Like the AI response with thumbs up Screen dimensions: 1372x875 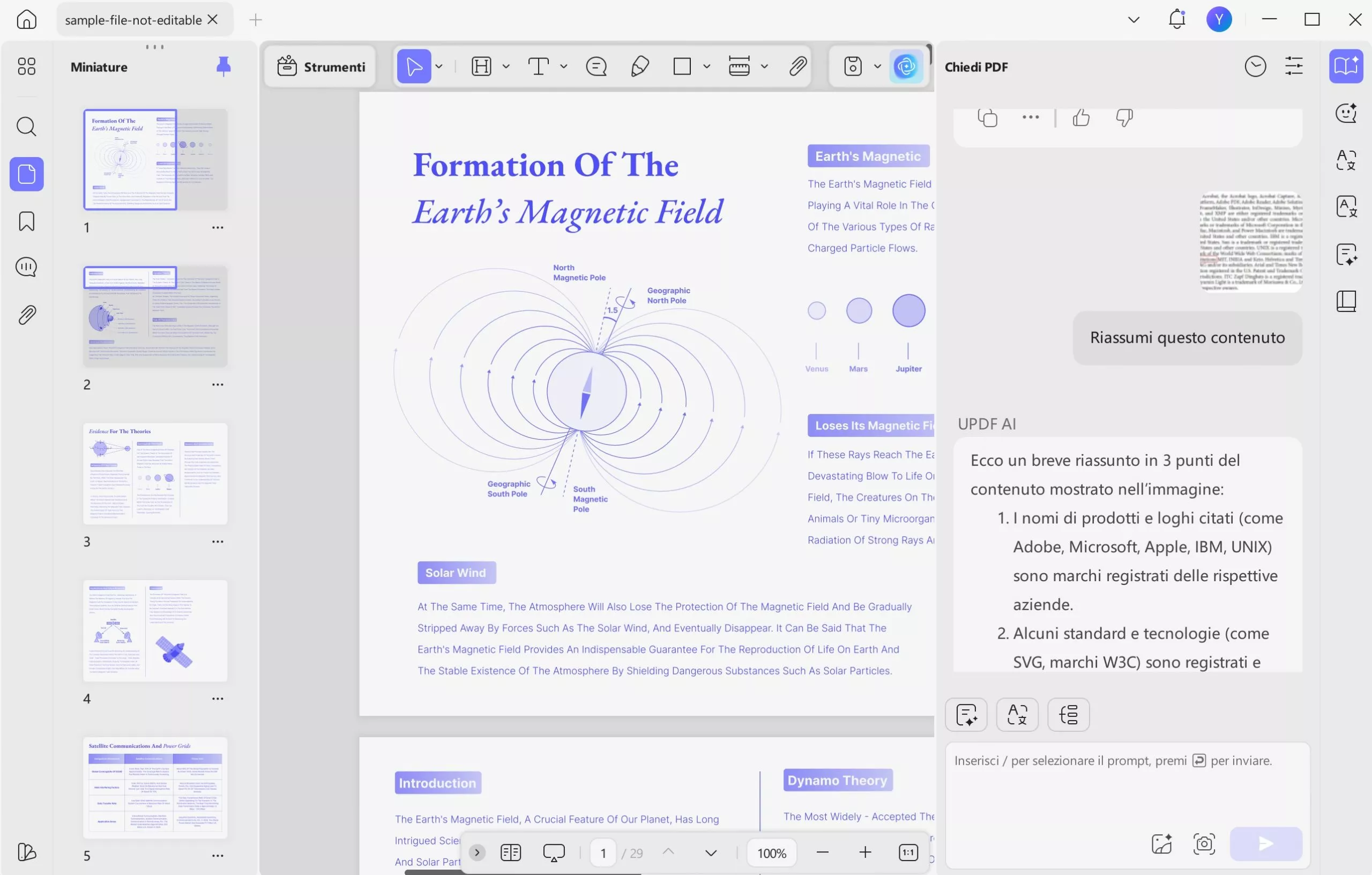click(1081, 118)
